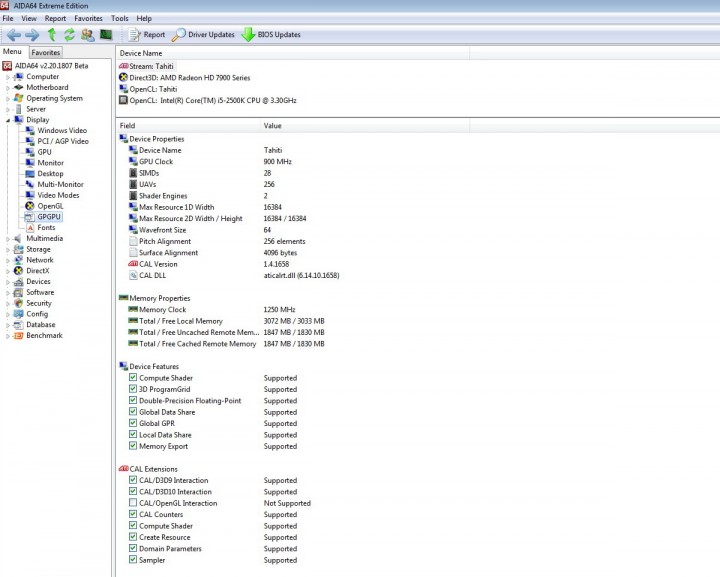This screenshot has height=577, width=720.
Task: Click the Forward arrow toolbar icon
Action: click(32, 35)
